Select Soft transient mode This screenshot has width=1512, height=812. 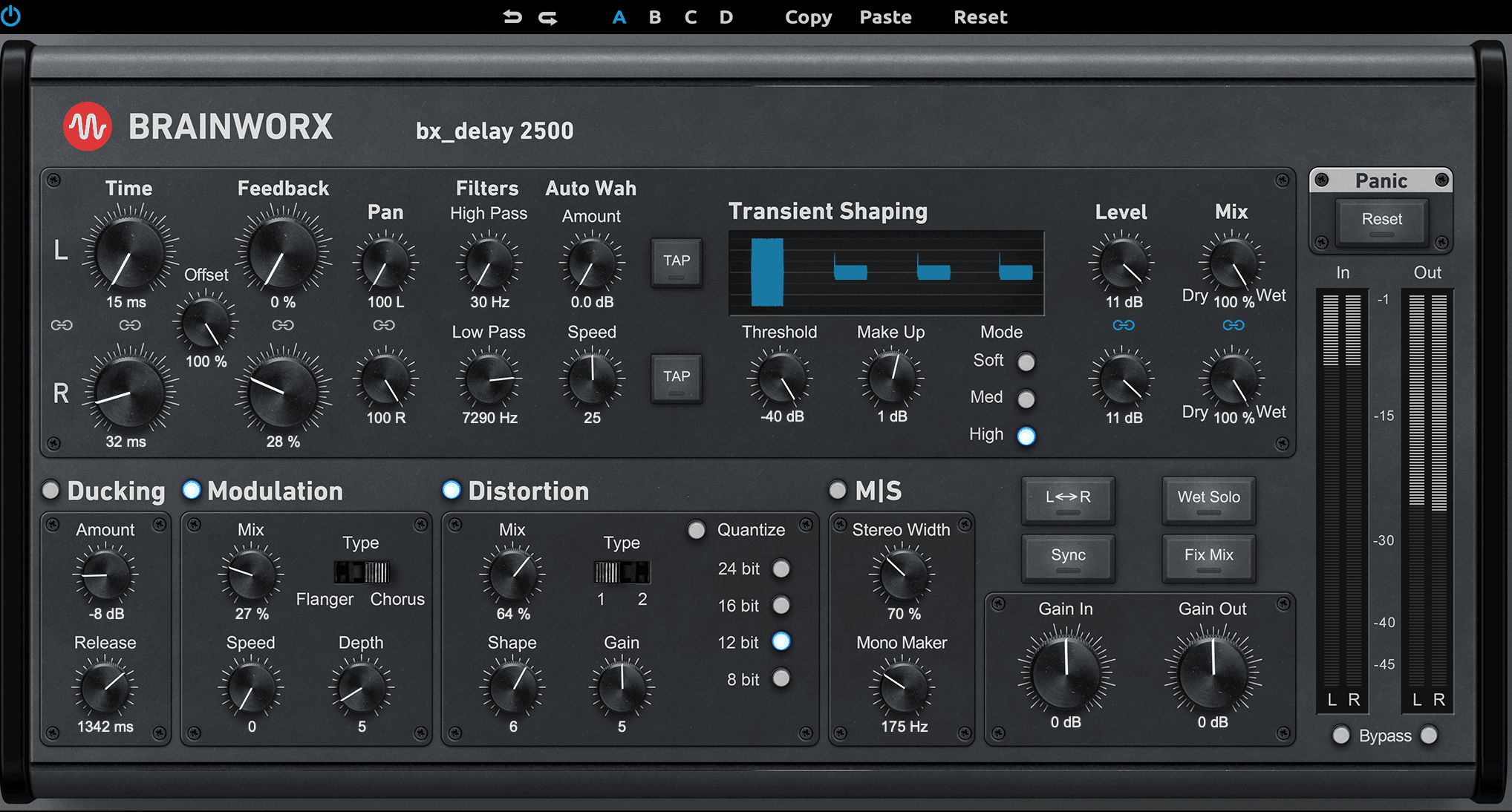click(1026, 362)
